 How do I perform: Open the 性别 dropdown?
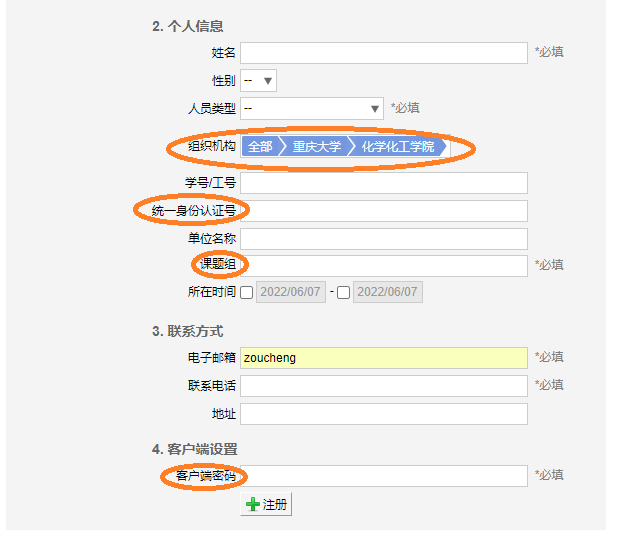click(x=259, y=81)
